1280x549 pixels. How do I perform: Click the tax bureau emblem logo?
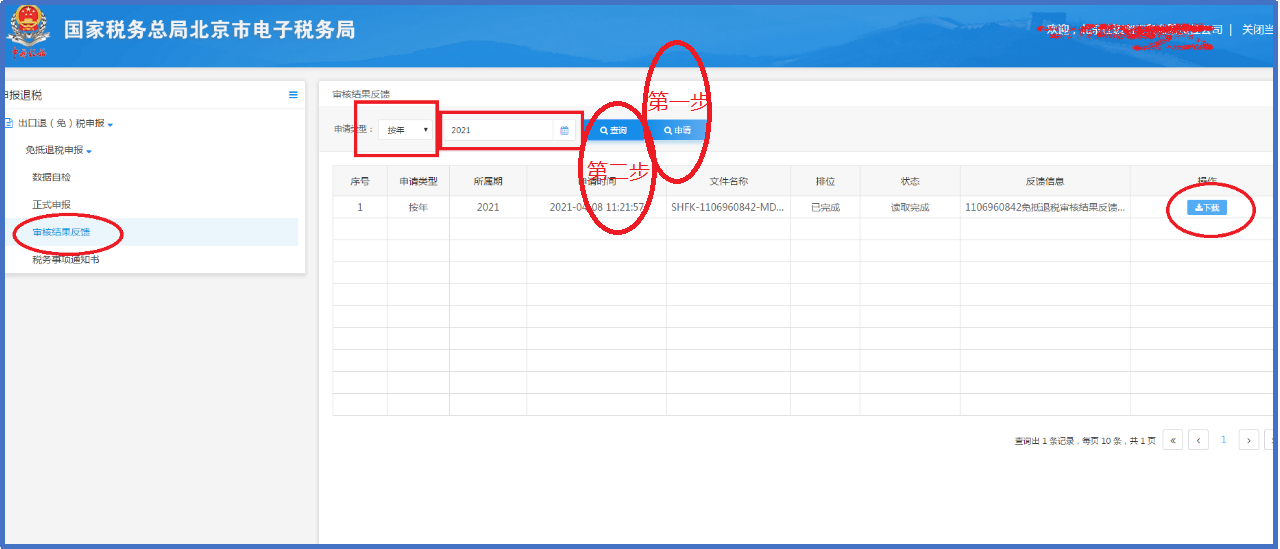tap(28, 29)
